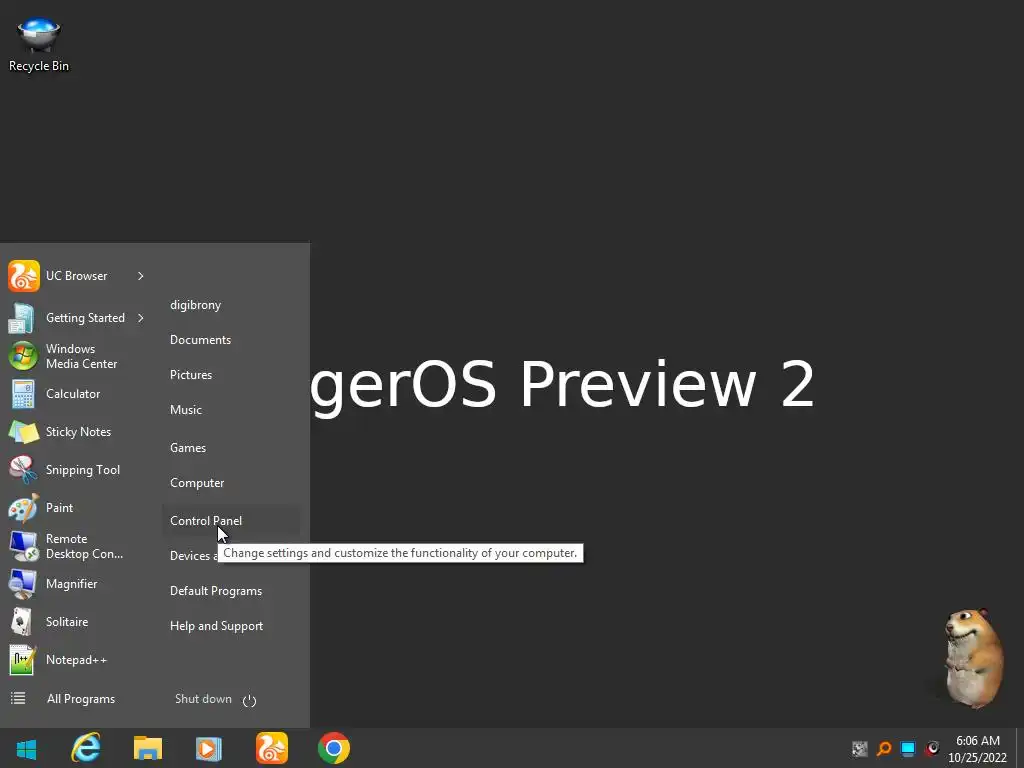The height and width of the screenshot is (768, 1024).
Task: Open Remote Desktop Connection
Action: point(77,546)
